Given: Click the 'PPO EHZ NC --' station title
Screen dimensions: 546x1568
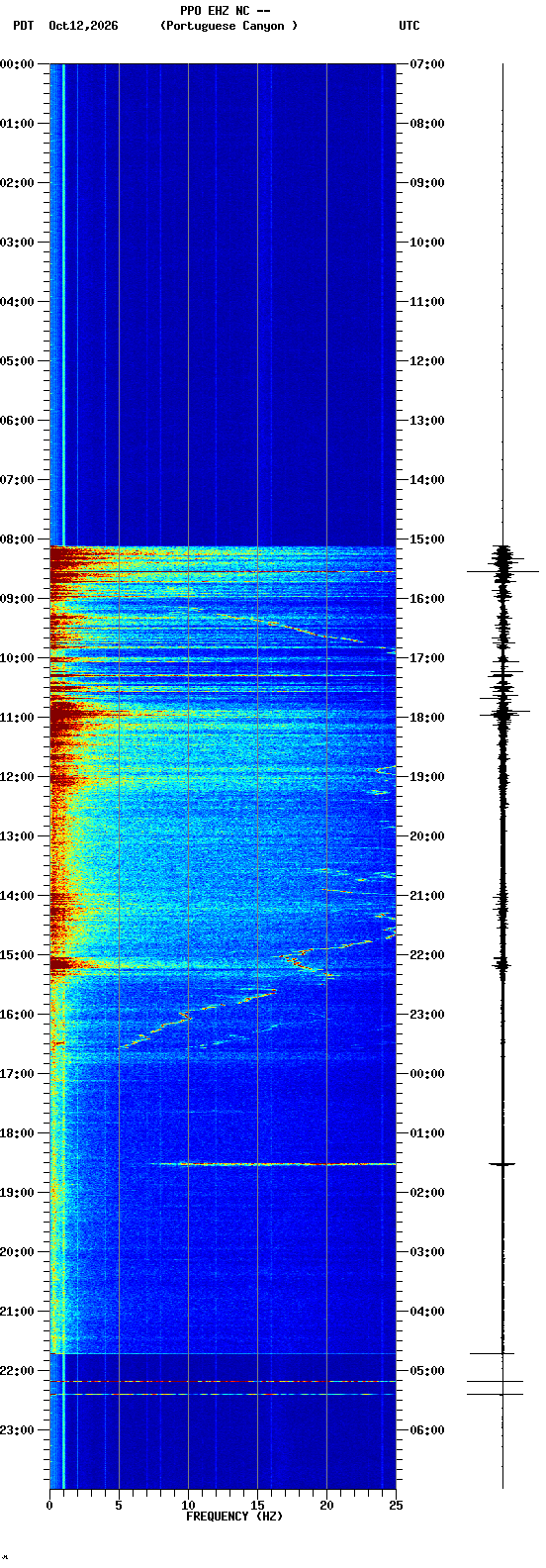Looking at the screenshot, I should (226, 11).
